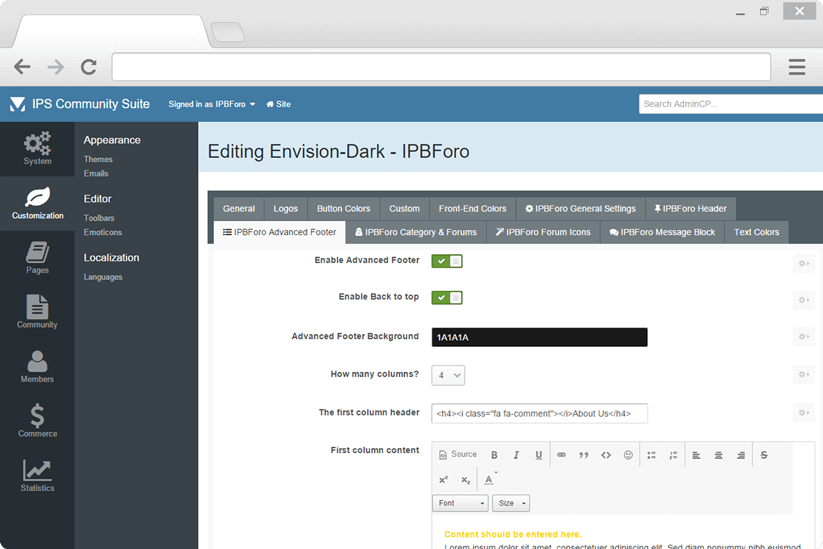The height and width of the screenshot is (549, 823).
Task: Toggle underline formatting in editor
Action: click(539, 455)
